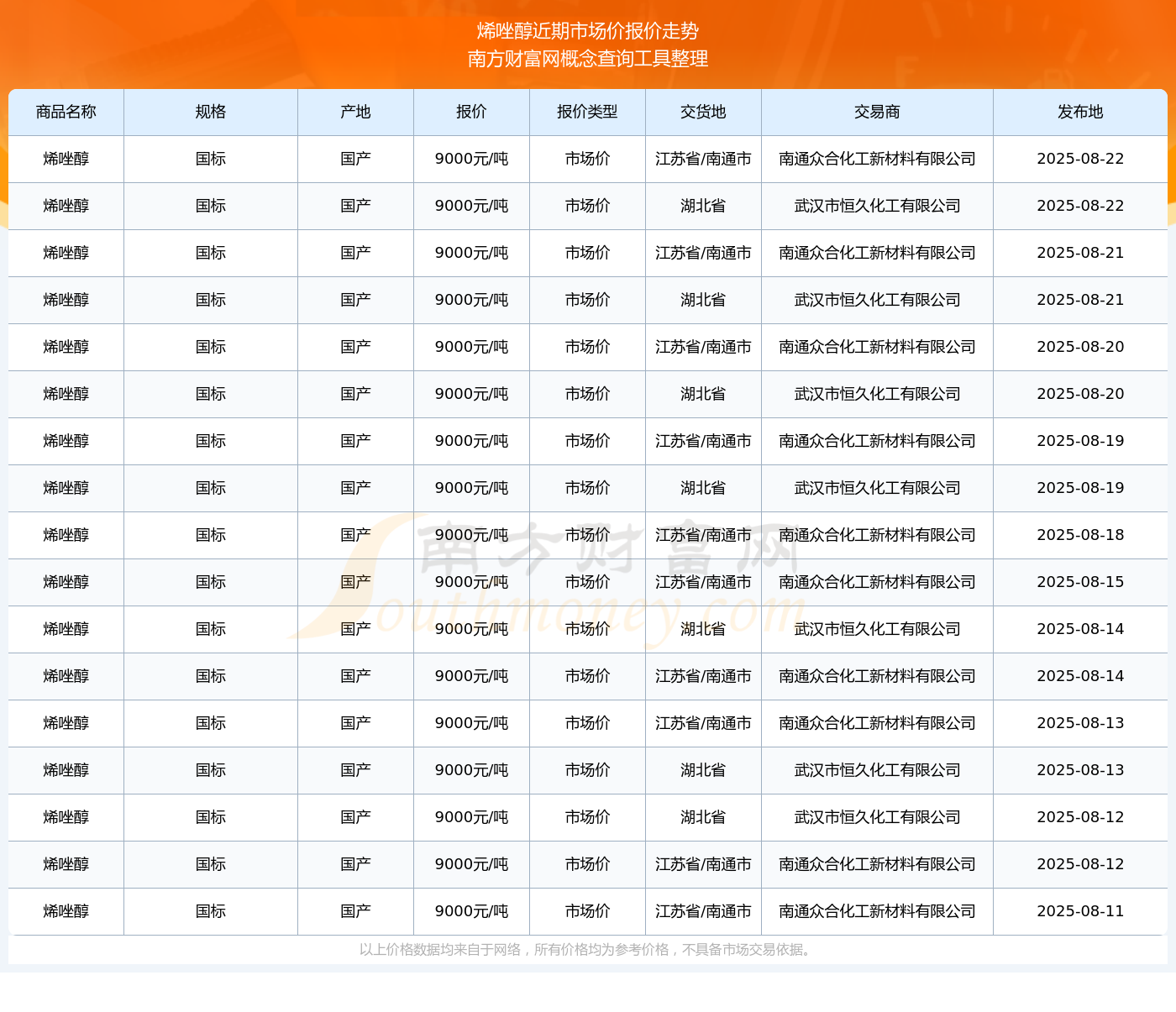Select the 商品名称 column header
The height and width of the screenshot is (1012, 1176).
66,112
